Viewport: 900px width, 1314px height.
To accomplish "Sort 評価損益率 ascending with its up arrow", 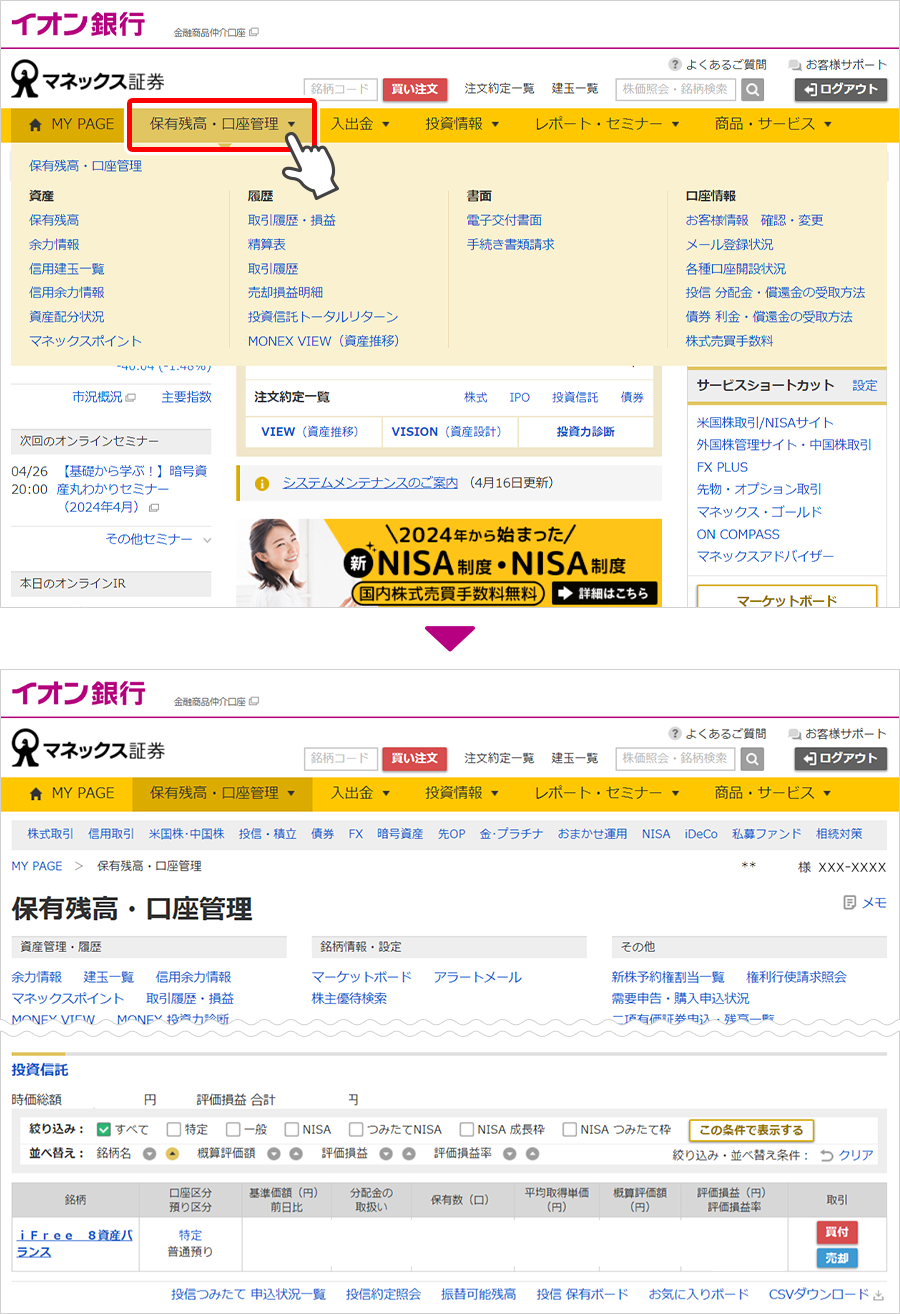I will pyautogui.click(x=533, y=1153).
